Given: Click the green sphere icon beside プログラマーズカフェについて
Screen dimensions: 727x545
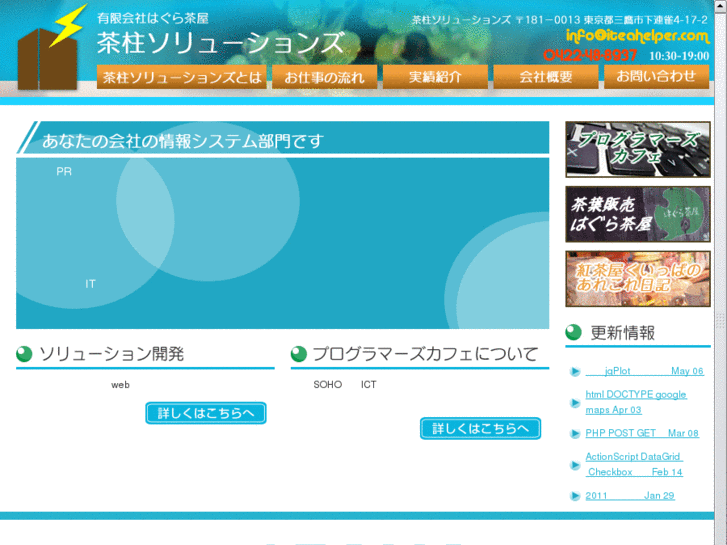Looking at the screenshot, I should pyautogui.click(x=299, y=354).
